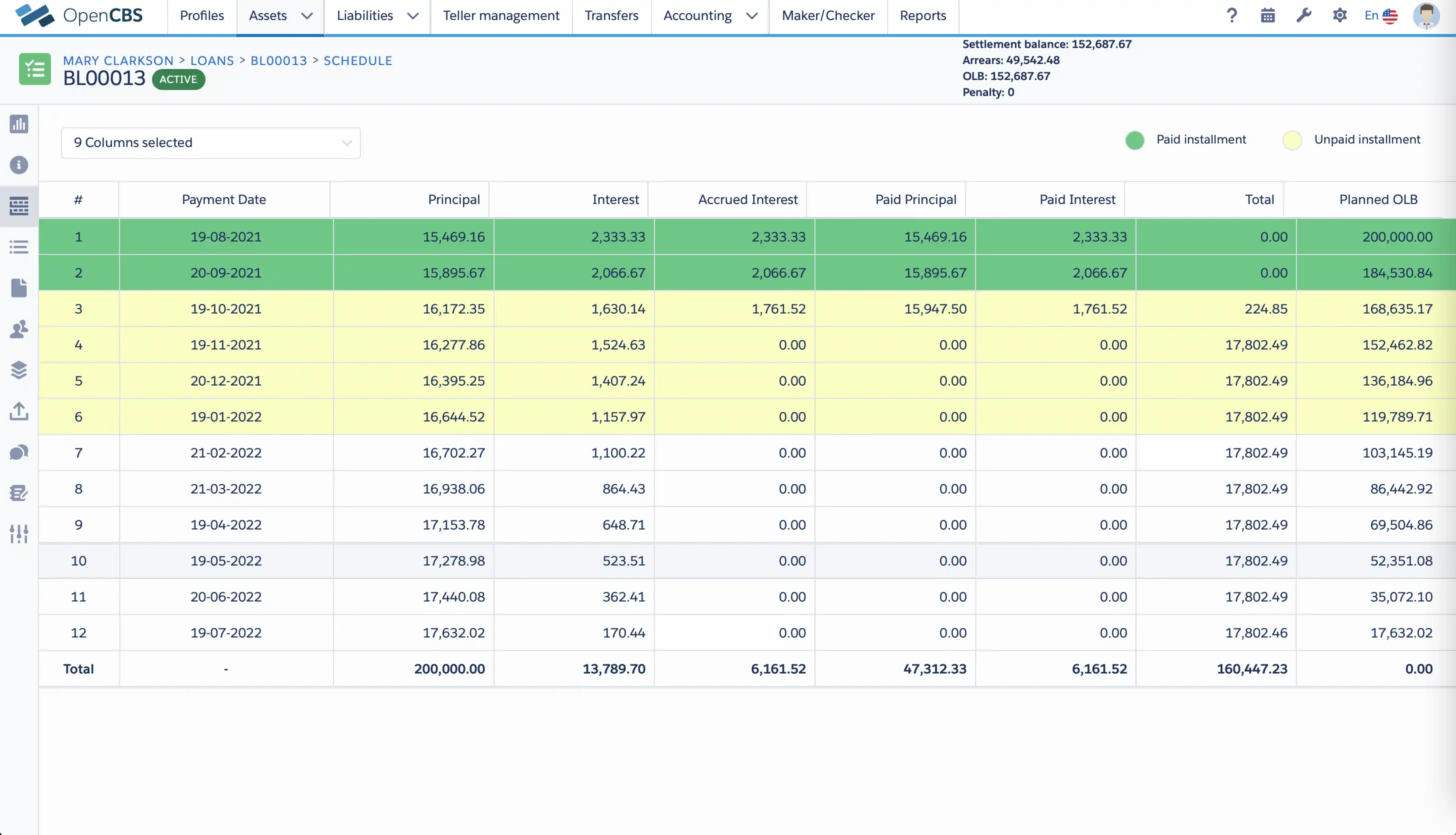Click total paid principal 47,312.33
Screen dimensions: 1456x835
(x=934, y=669)
